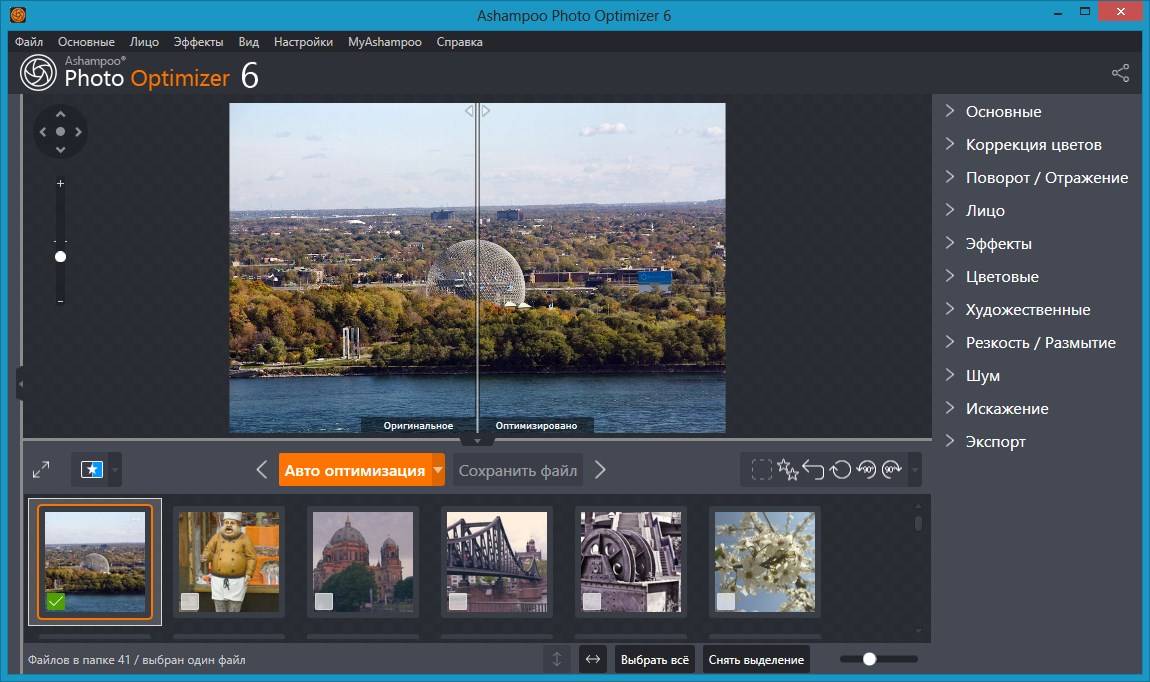Open the Справка menu
Viewport: 1150px width, 682px height.
pyautogui.click(x=459, y=42)
